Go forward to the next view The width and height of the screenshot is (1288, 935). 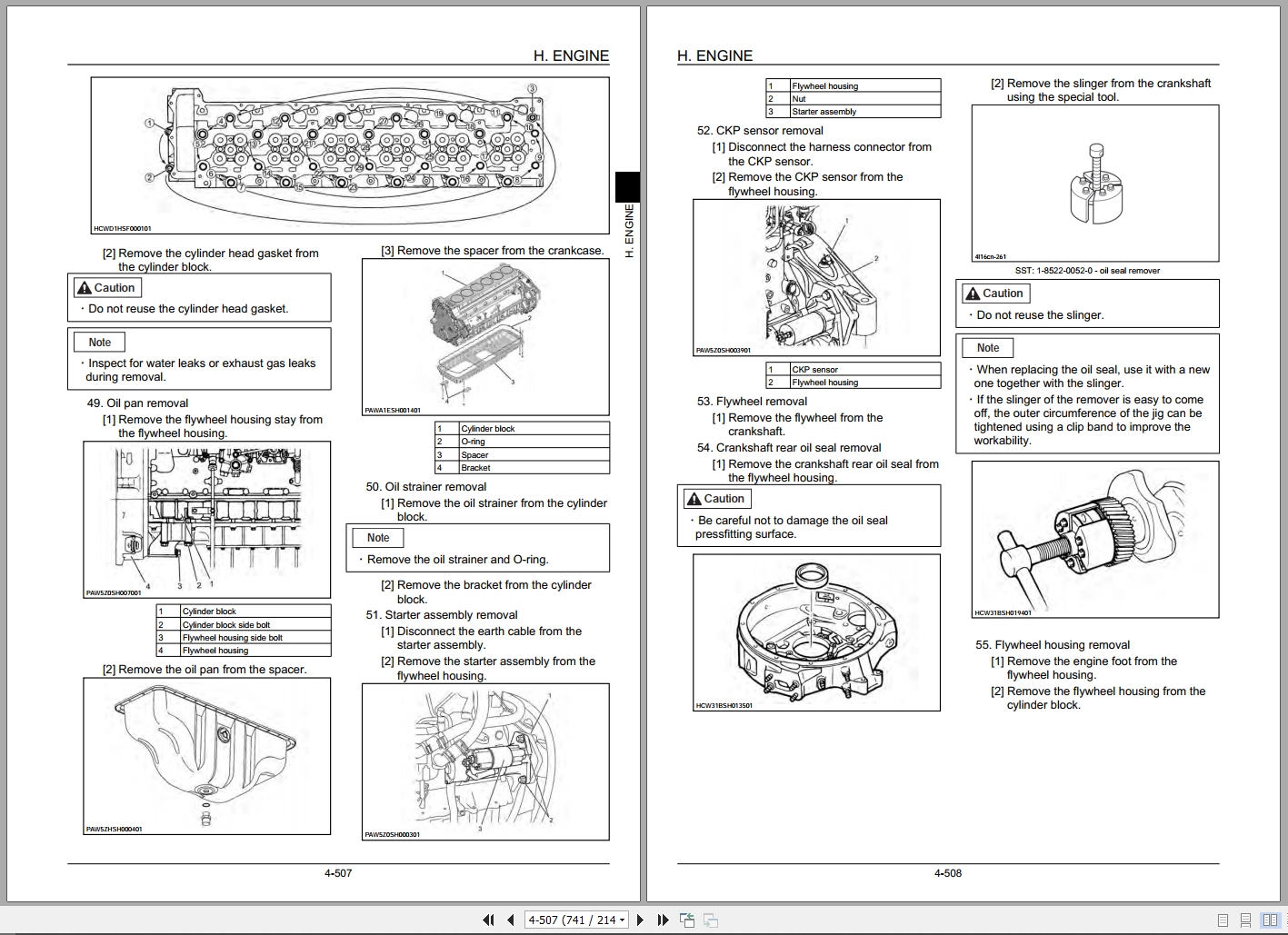712,920
